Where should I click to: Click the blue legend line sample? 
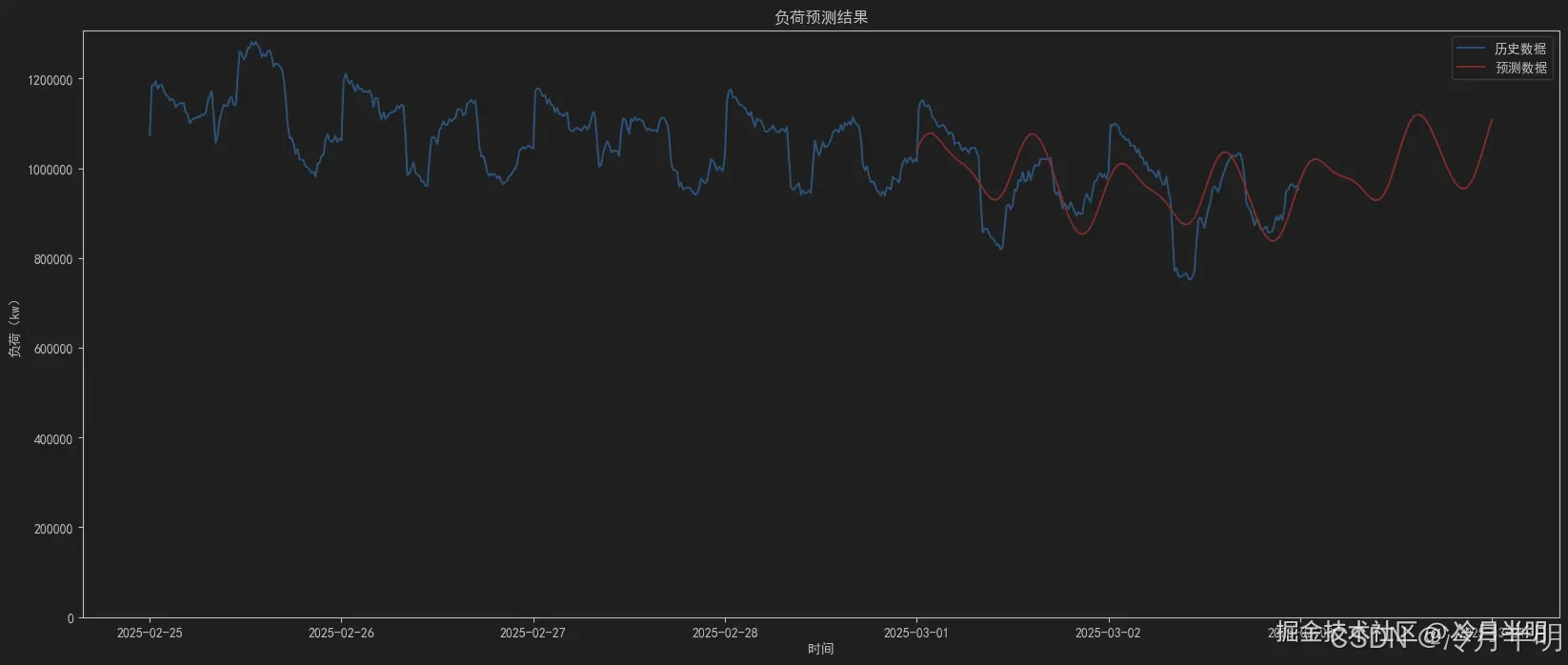(1471, 49)
